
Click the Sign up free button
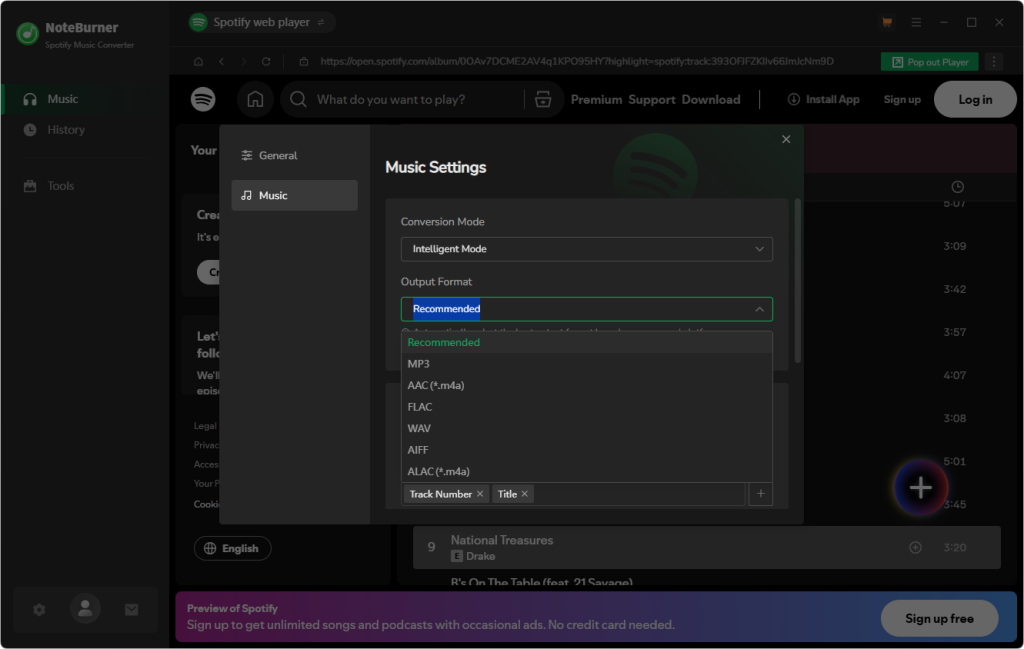pyautogui.click(x=939, y=618)
